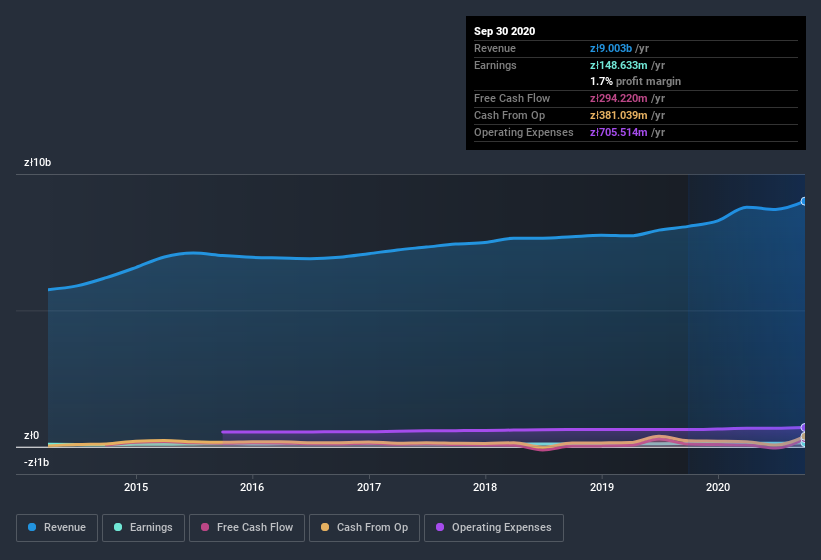Image resolution: width=821 pixels, height=560 pixels.
Task: Click the 2018 x-axis label
Action: point(485,487)
